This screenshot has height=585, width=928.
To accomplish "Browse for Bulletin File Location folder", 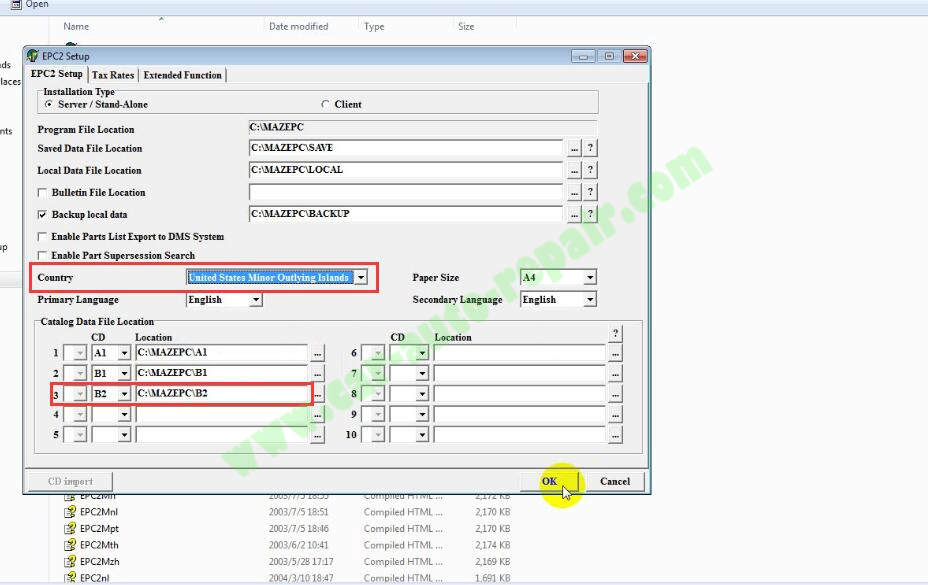I will (574, 192).
